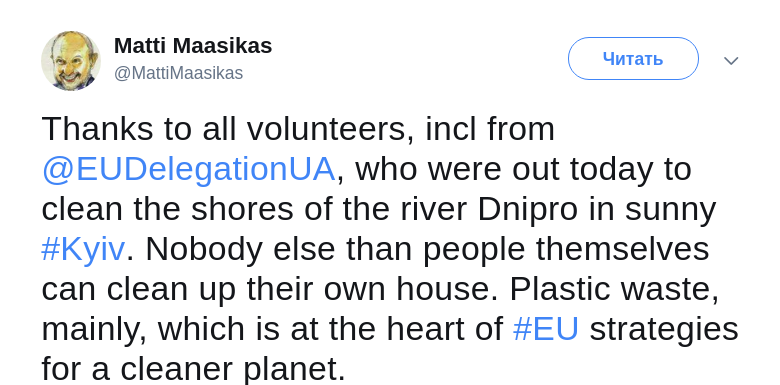
Task: Click the phrase "who were out today to"
Action: (523, 169)
